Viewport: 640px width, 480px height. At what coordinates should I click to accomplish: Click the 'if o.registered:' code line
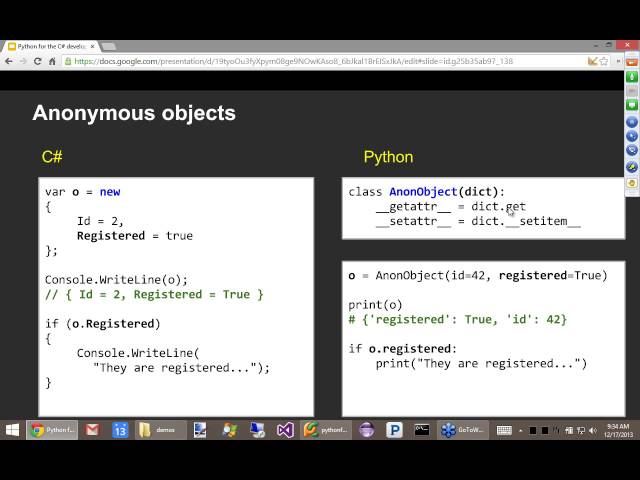click(x=402, y=349)
